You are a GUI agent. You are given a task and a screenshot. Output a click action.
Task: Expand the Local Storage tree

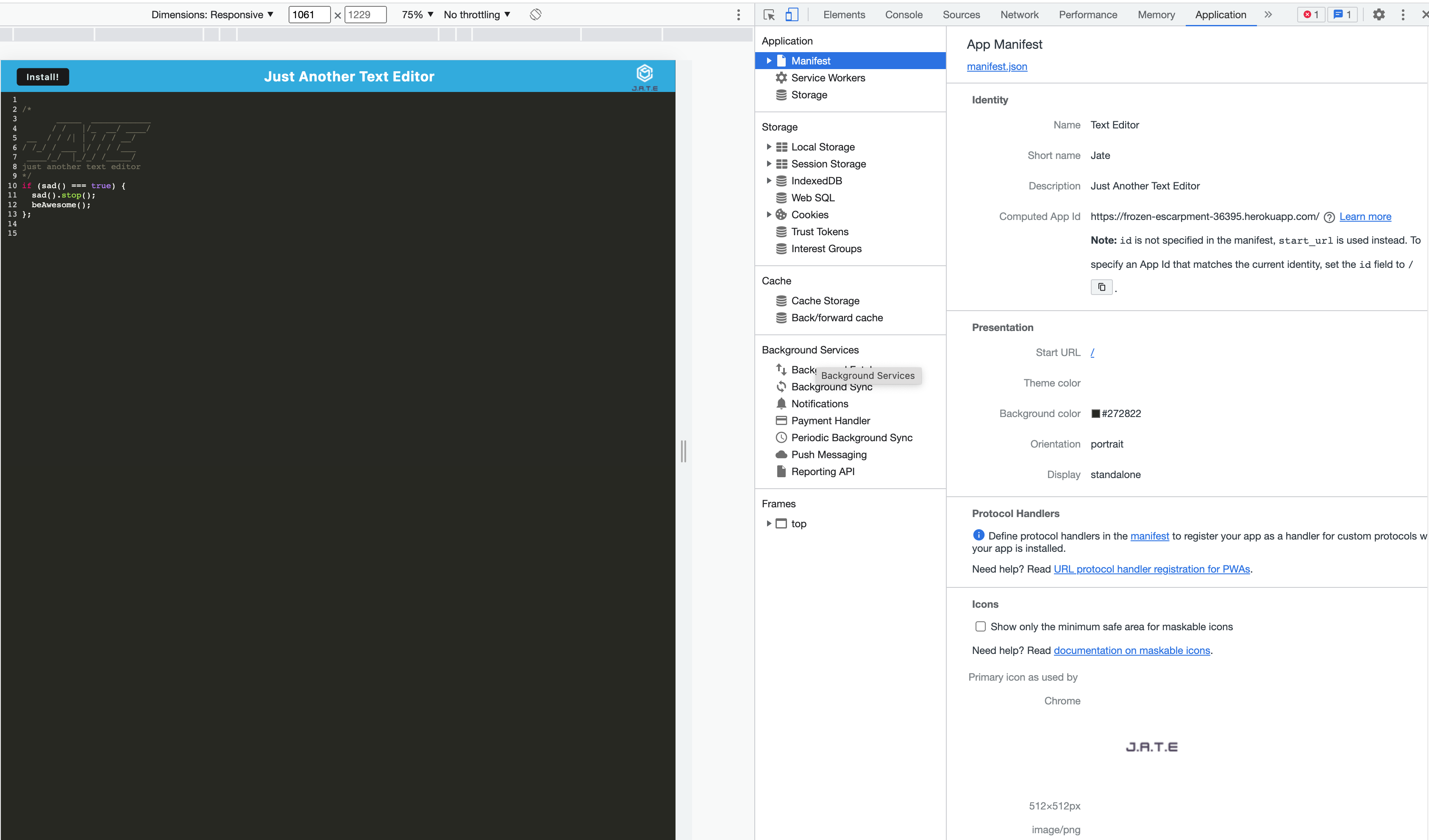click(x=768, y=147)
